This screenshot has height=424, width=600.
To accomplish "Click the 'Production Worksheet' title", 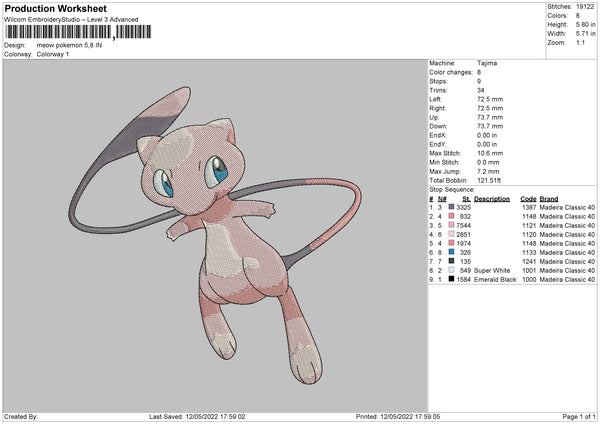I will tap(56, 8).
